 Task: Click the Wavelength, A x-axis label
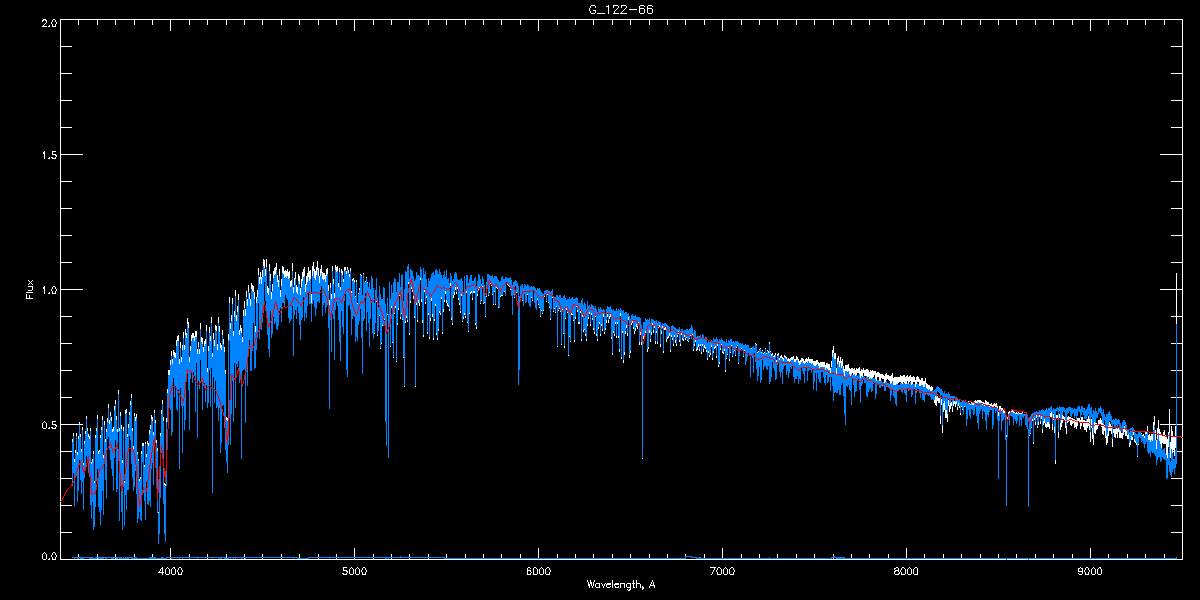pyautogui.click(x=620, y=584)
